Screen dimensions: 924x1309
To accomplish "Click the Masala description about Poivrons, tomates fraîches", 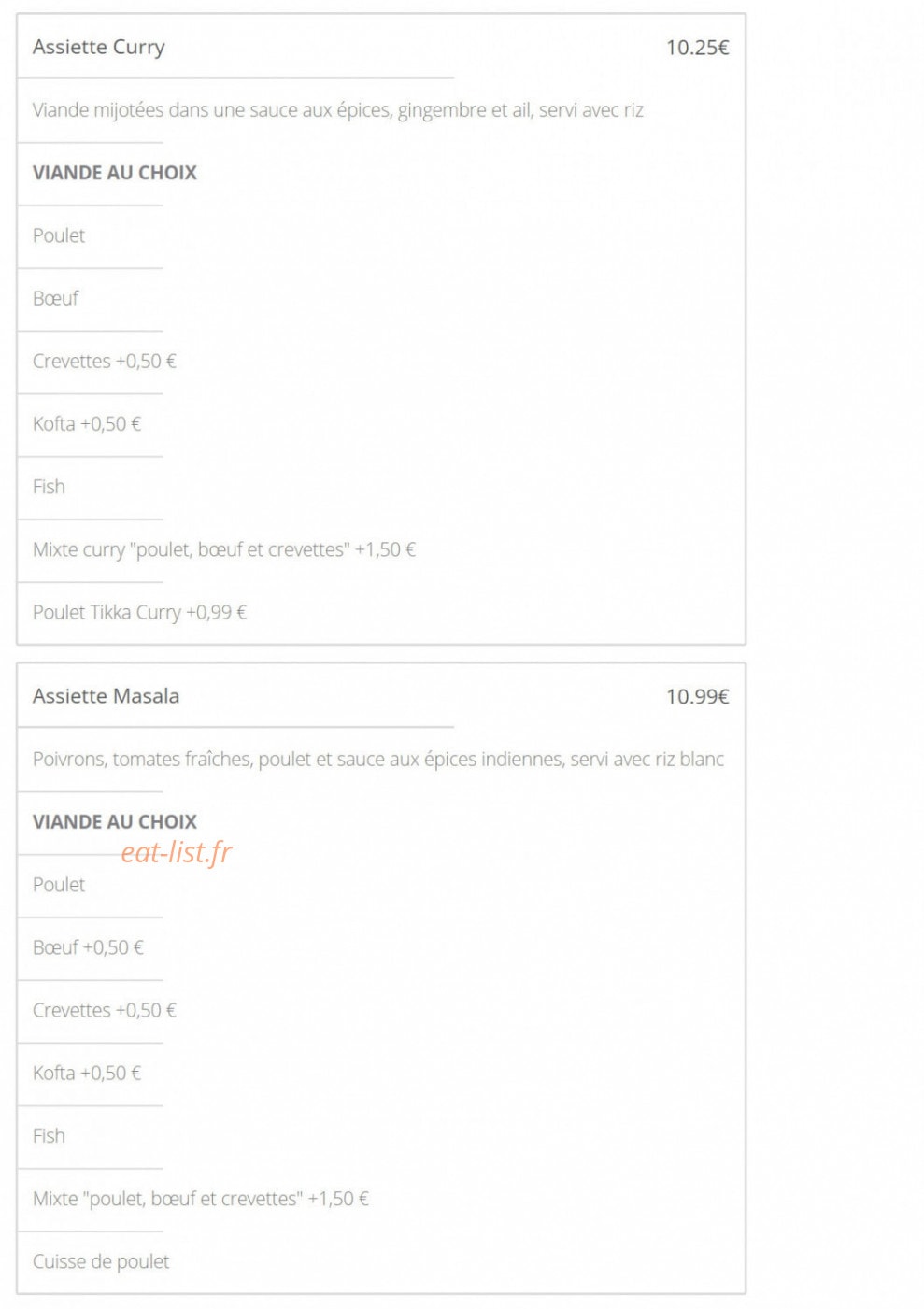I will [x=378, y=760].
